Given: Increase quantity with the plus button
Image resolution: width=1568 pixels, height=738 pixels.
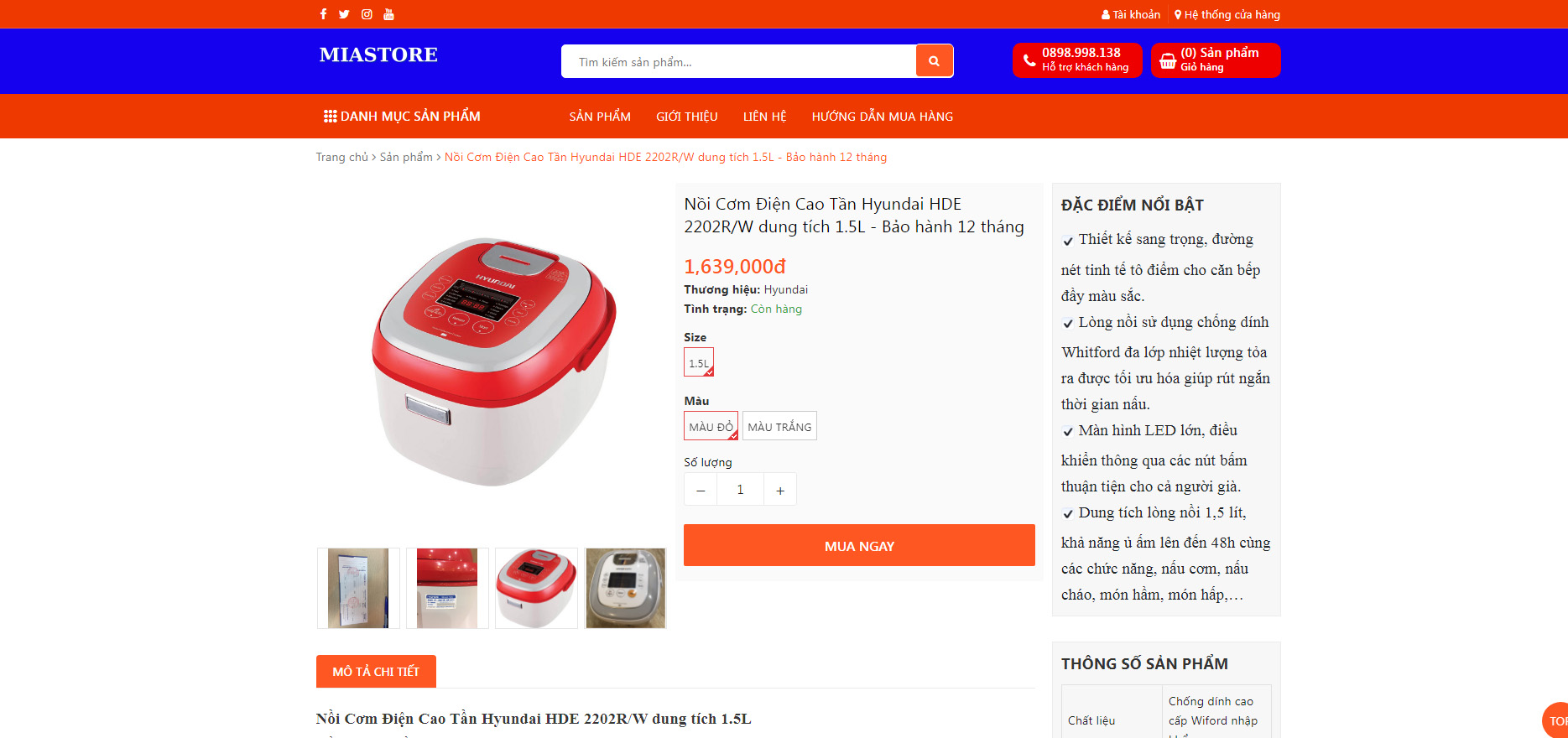Looking at the screenshot, I should click(x=780, y=490).
